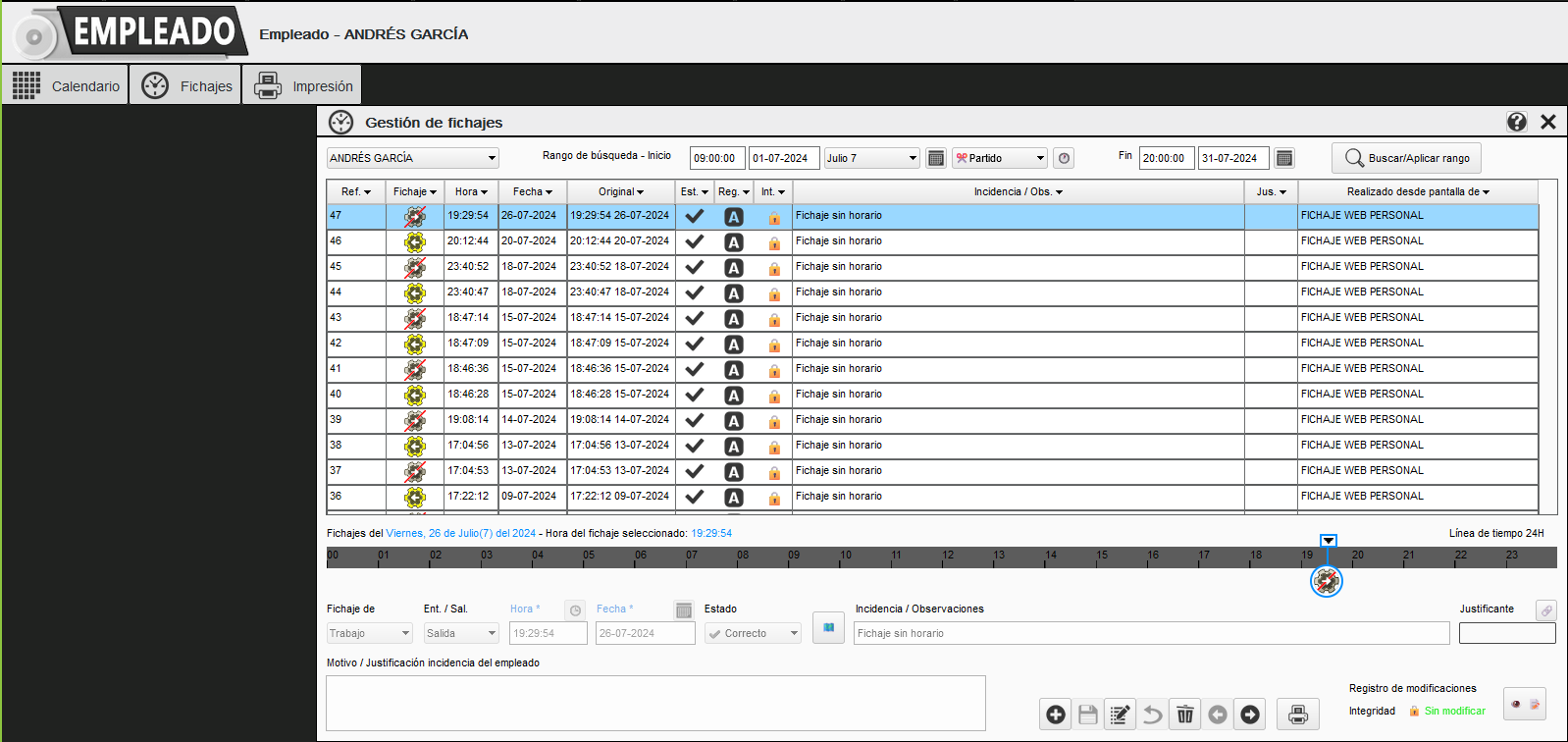Switch to the Calendario tab
This screenshot has height=742, width=1568.
[66, 86]
